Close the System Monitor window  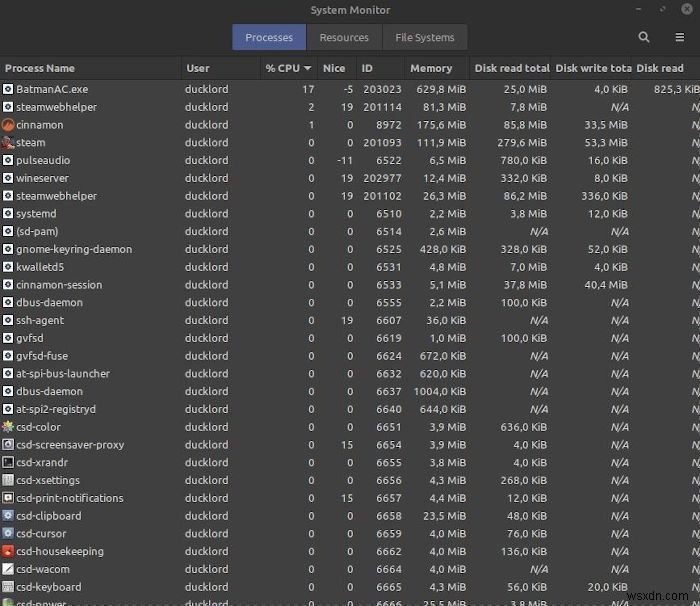(687, 9)
